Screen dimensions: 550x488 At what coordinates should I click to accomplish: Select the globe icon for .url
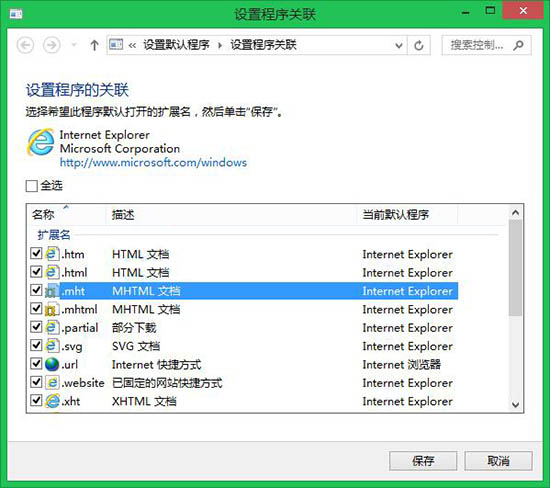click(52, 364)
